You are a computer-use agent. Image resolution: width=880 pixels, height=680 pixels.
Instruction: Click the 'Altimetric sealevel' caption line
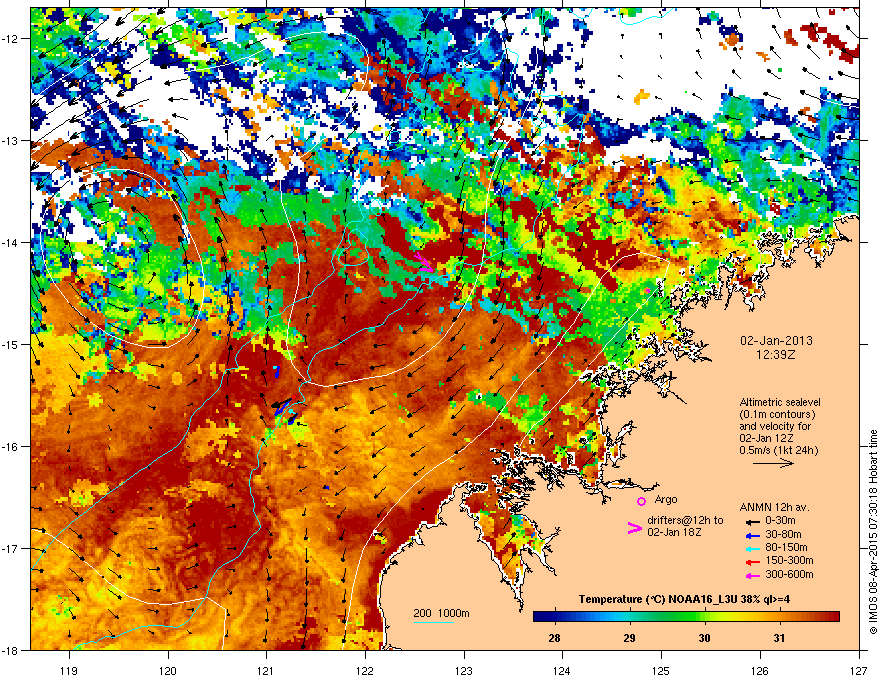click(x=780, y=403)
